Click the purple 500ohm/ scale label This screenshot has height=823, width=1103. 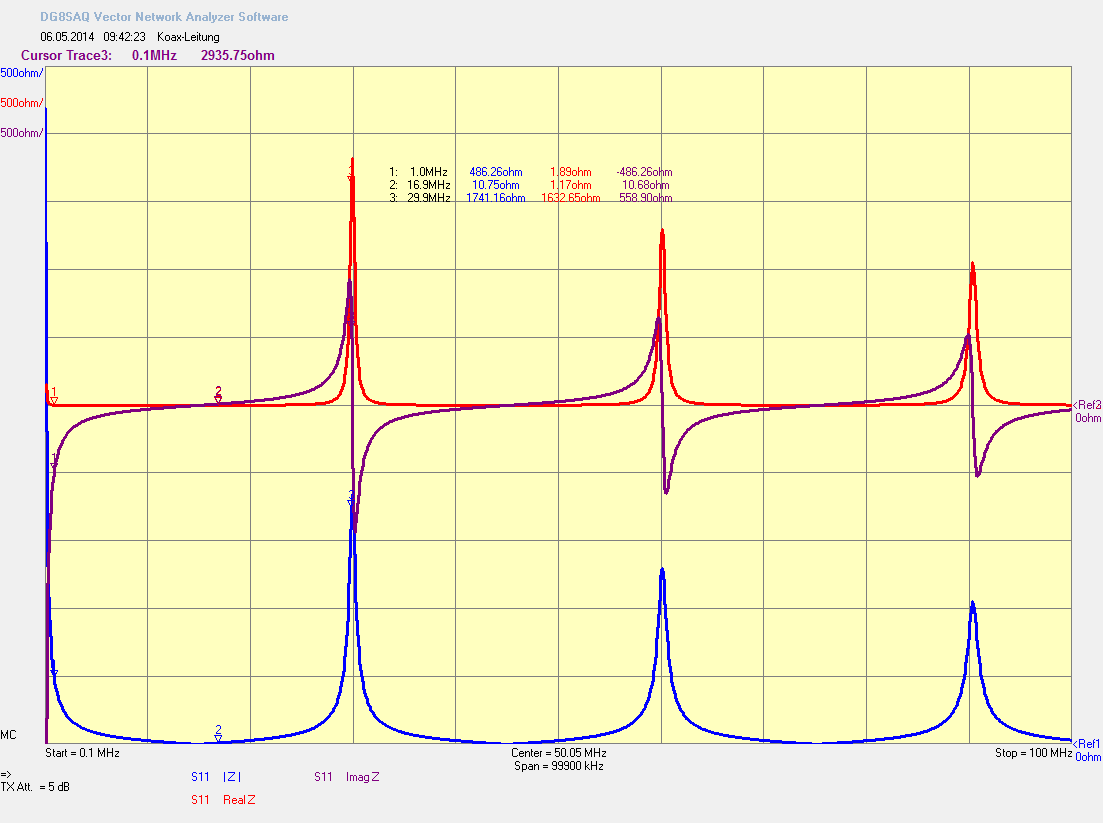pos(22,133)
